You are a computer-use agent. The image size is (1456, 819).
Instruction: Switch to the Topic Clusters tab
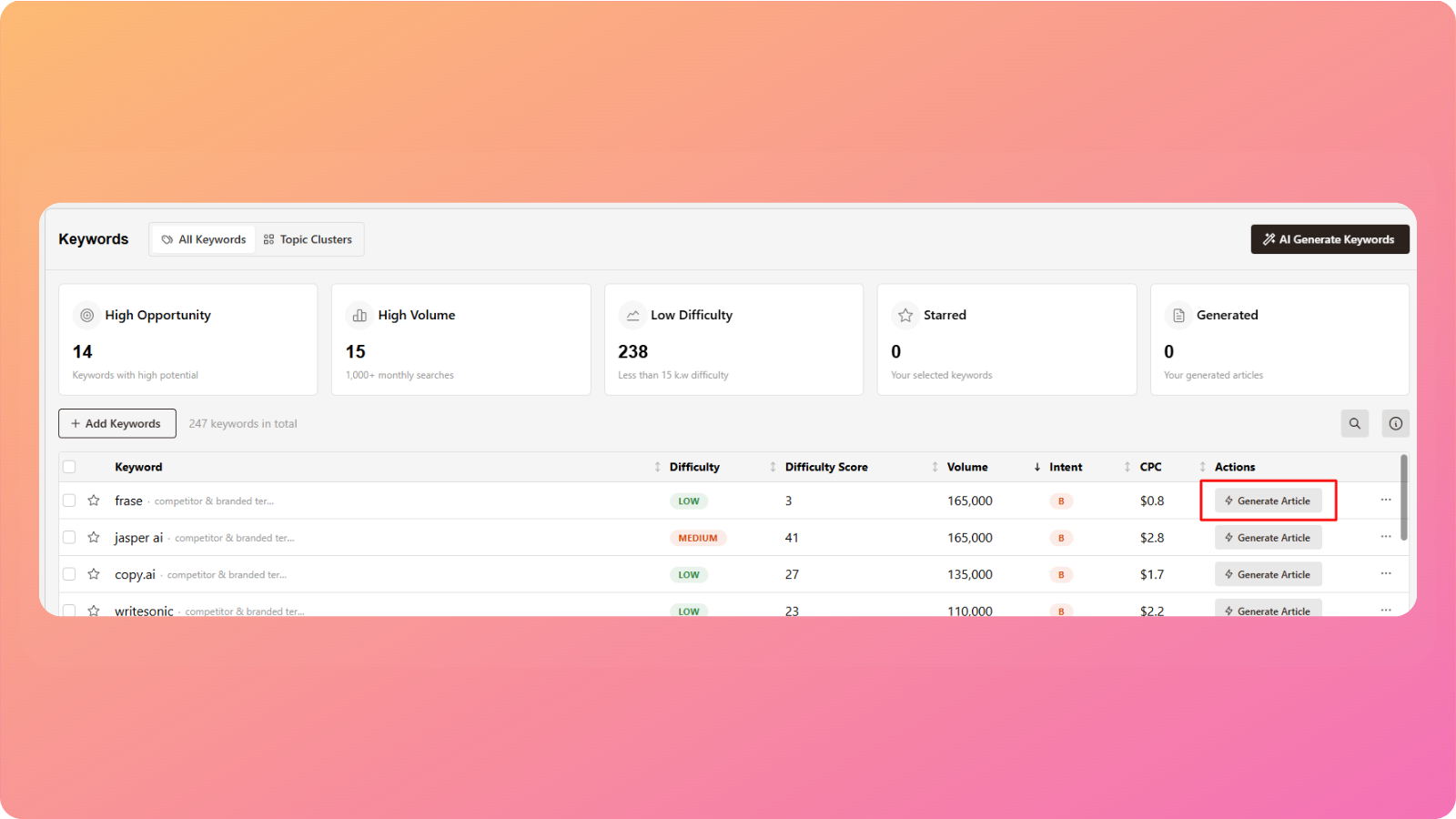tap(308, 239)
